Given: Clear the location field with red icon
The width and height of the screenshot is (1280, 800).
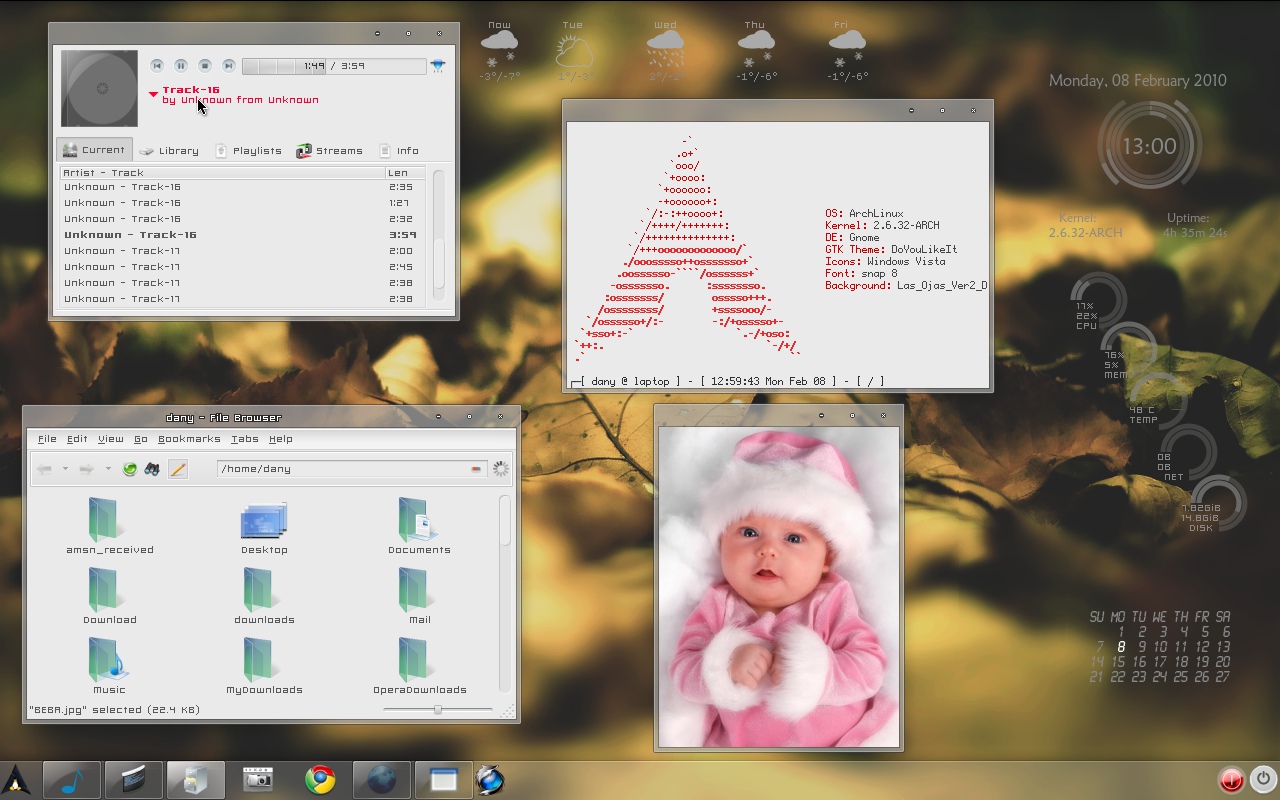Looking at the screenshot, I should click(x=476, y=469).
